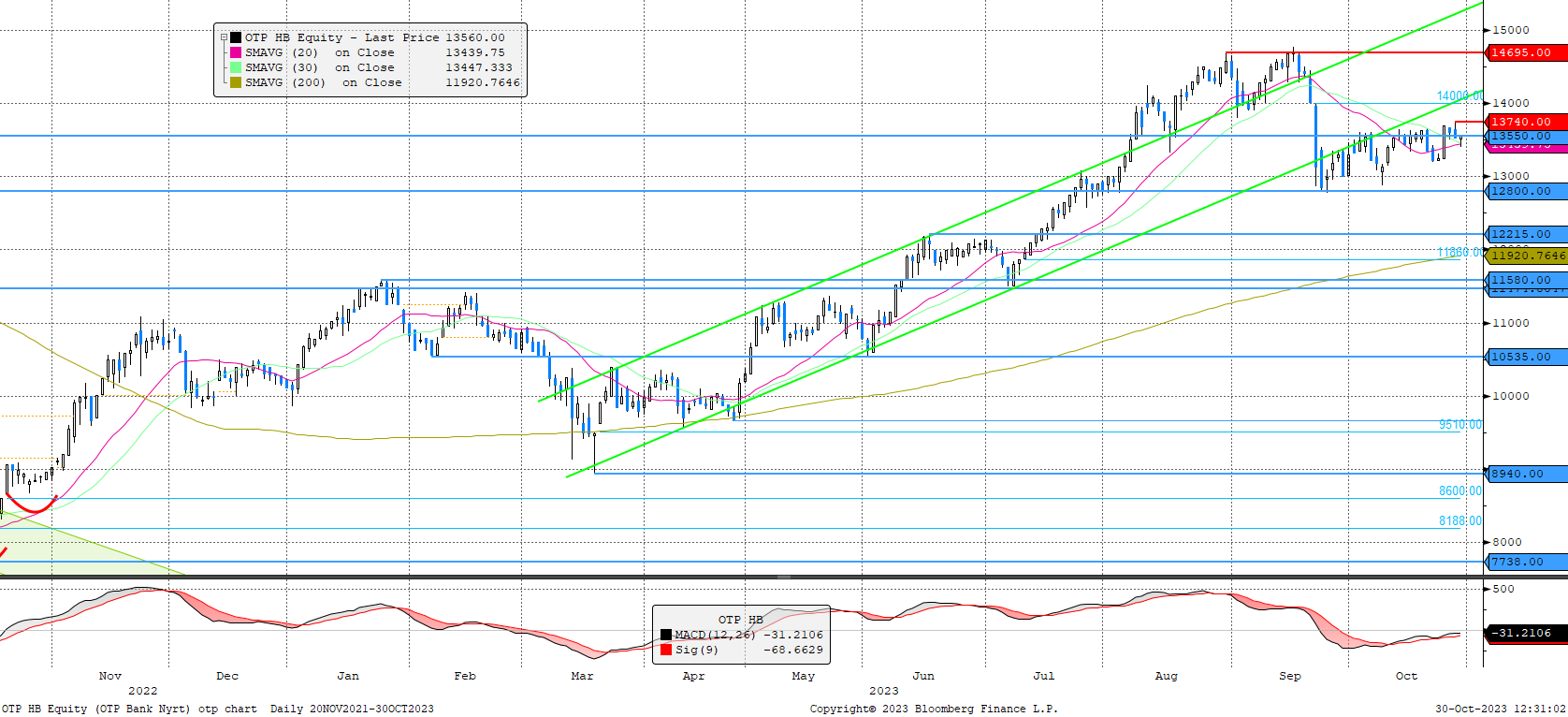Select the SMAVG (30) on Close legend row
Viewport: 1568px width, 717px height.
pos(371,67)
